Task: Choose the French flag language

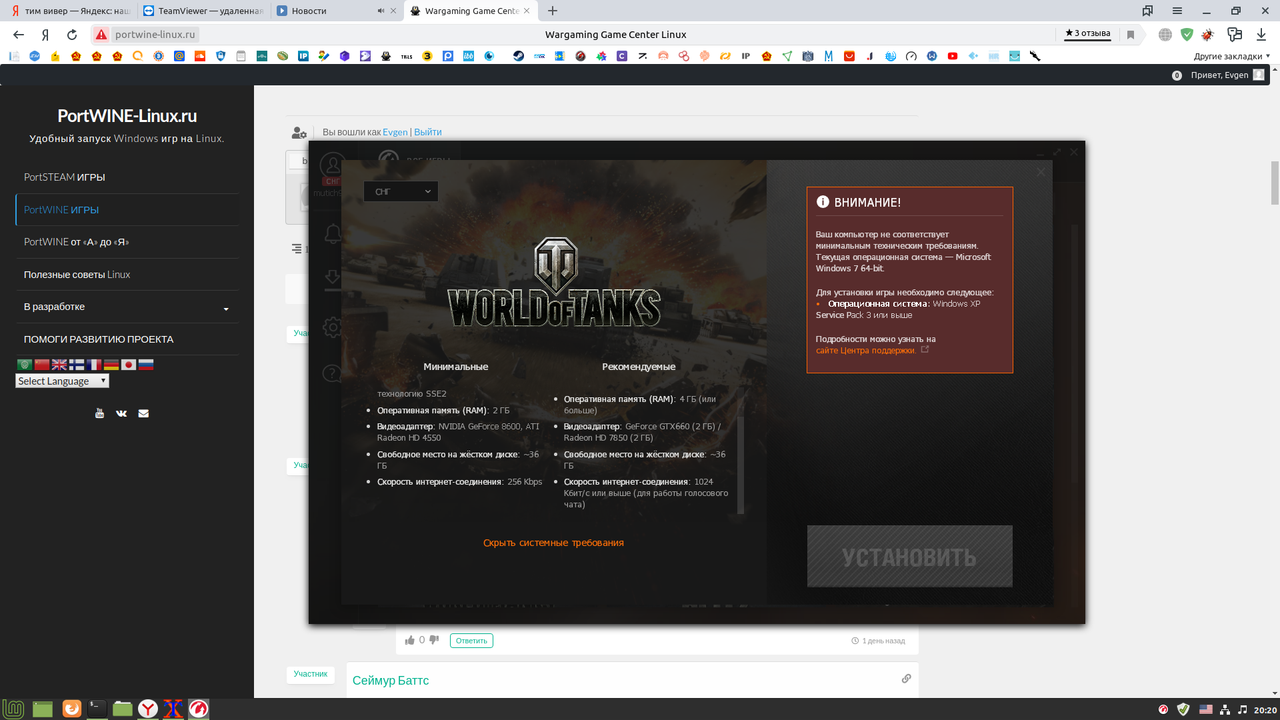Action: pos(94,365)
